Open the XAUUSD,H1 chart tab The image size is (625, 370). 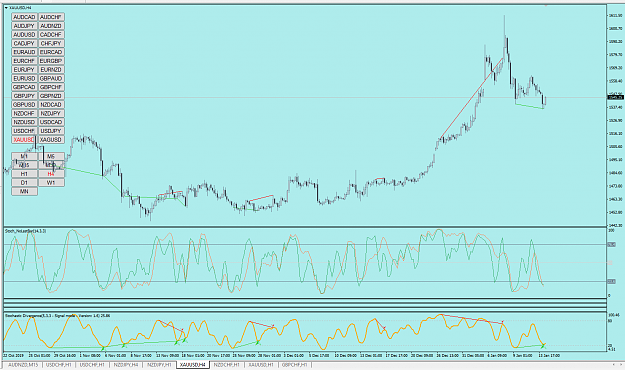tap(261, 365)
